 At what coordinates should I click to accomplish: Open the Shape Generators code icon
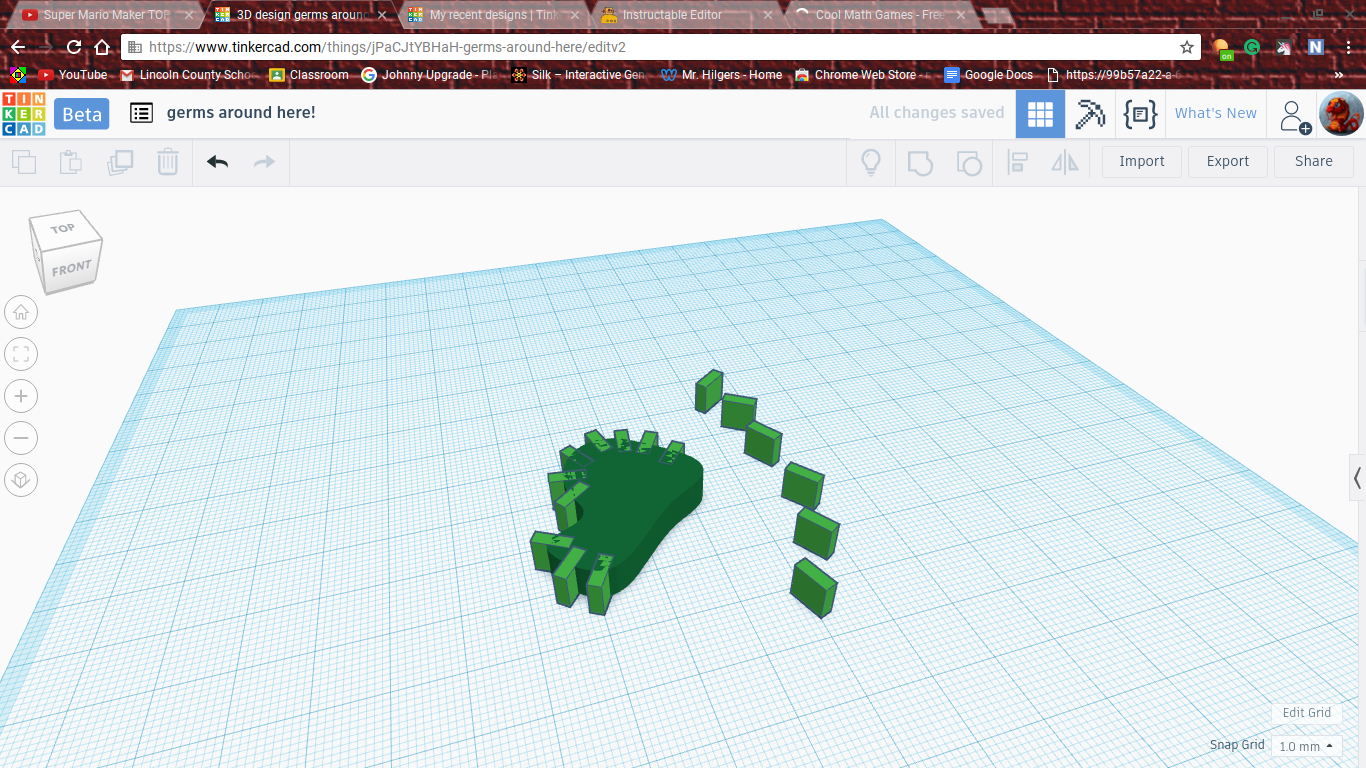pyautogui.click(x=1140, y=114)
